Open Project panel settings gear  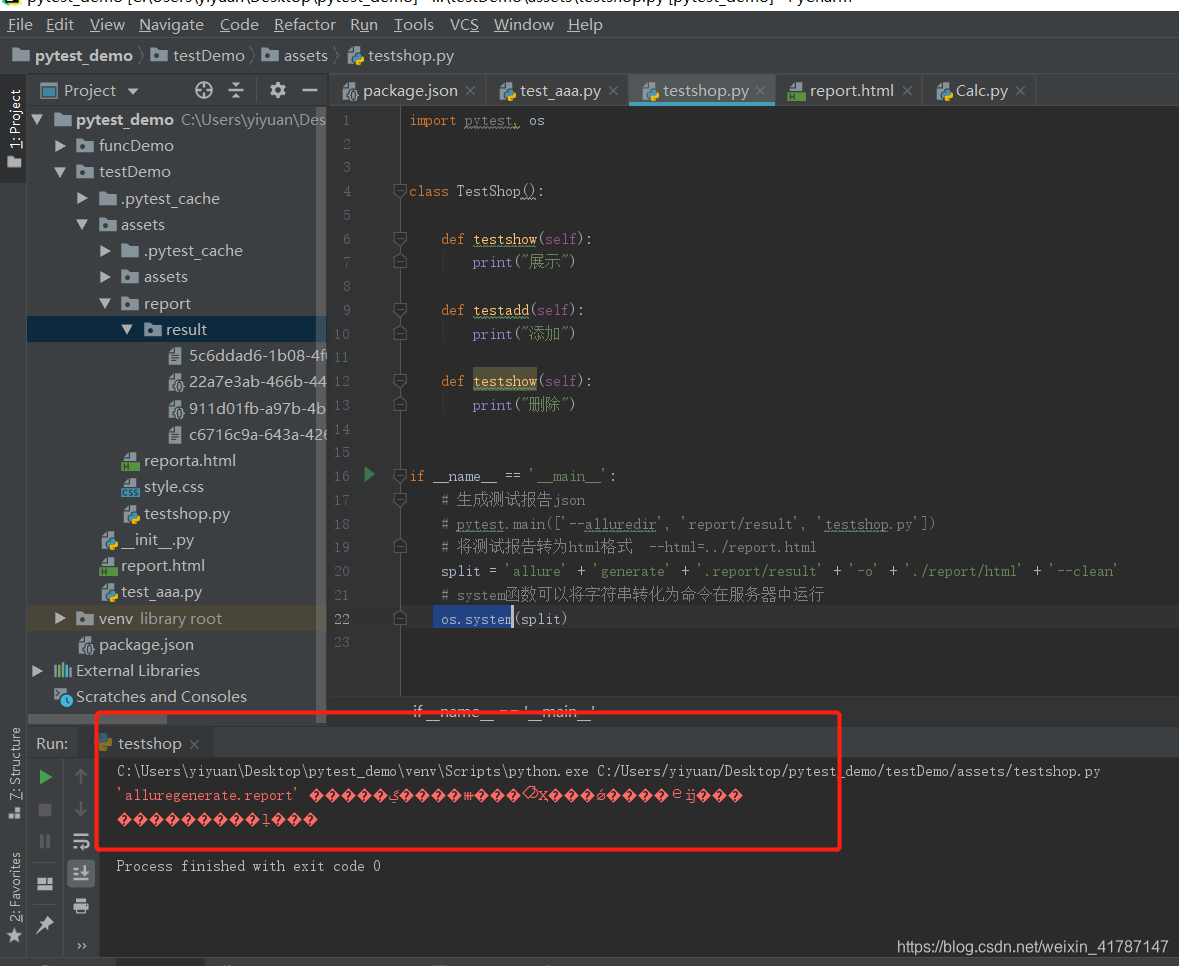click(x=277, y=91)
